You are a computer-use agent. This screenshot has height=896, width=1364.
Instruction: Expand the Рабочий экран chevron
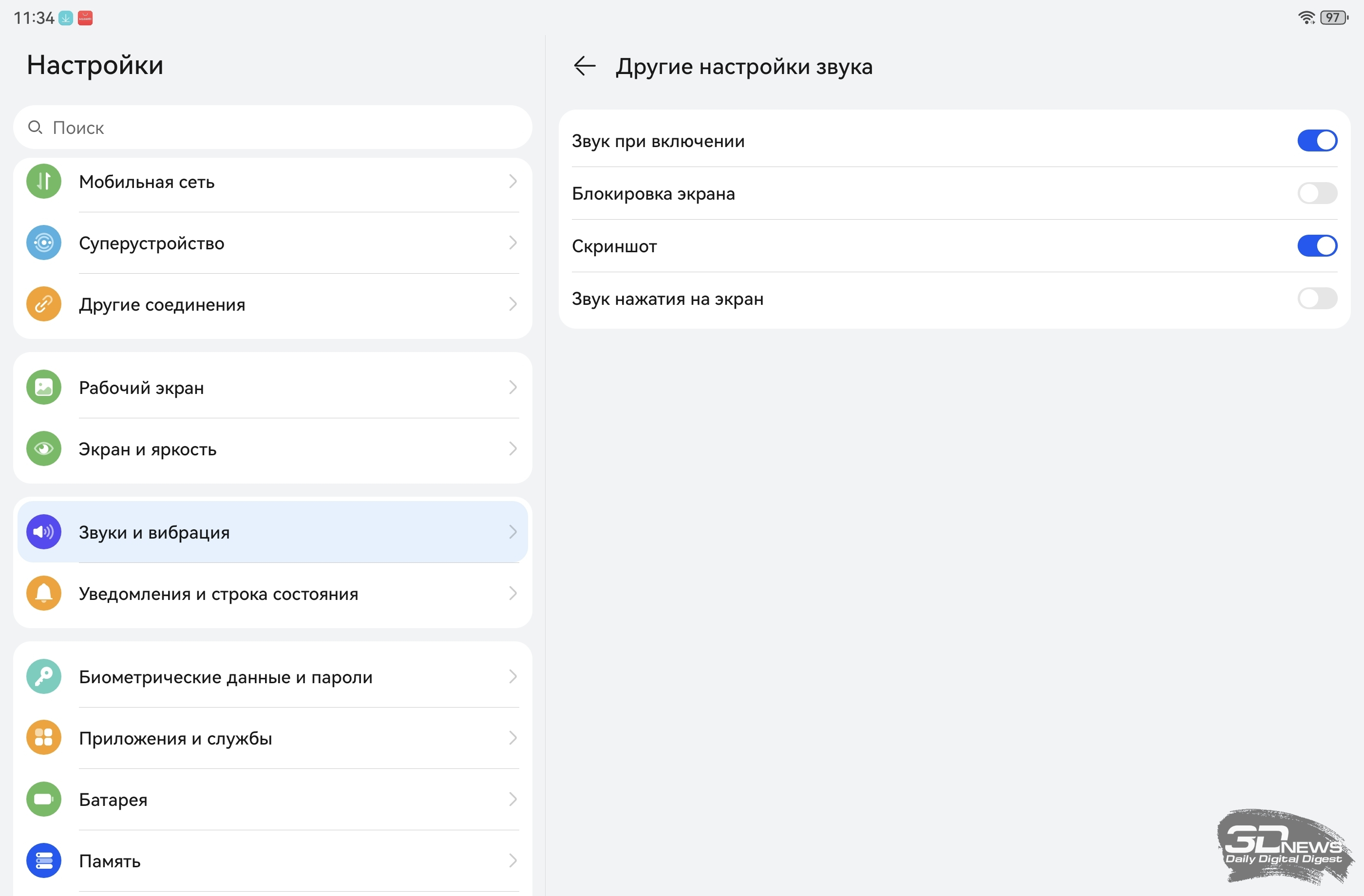pos(512,388)
